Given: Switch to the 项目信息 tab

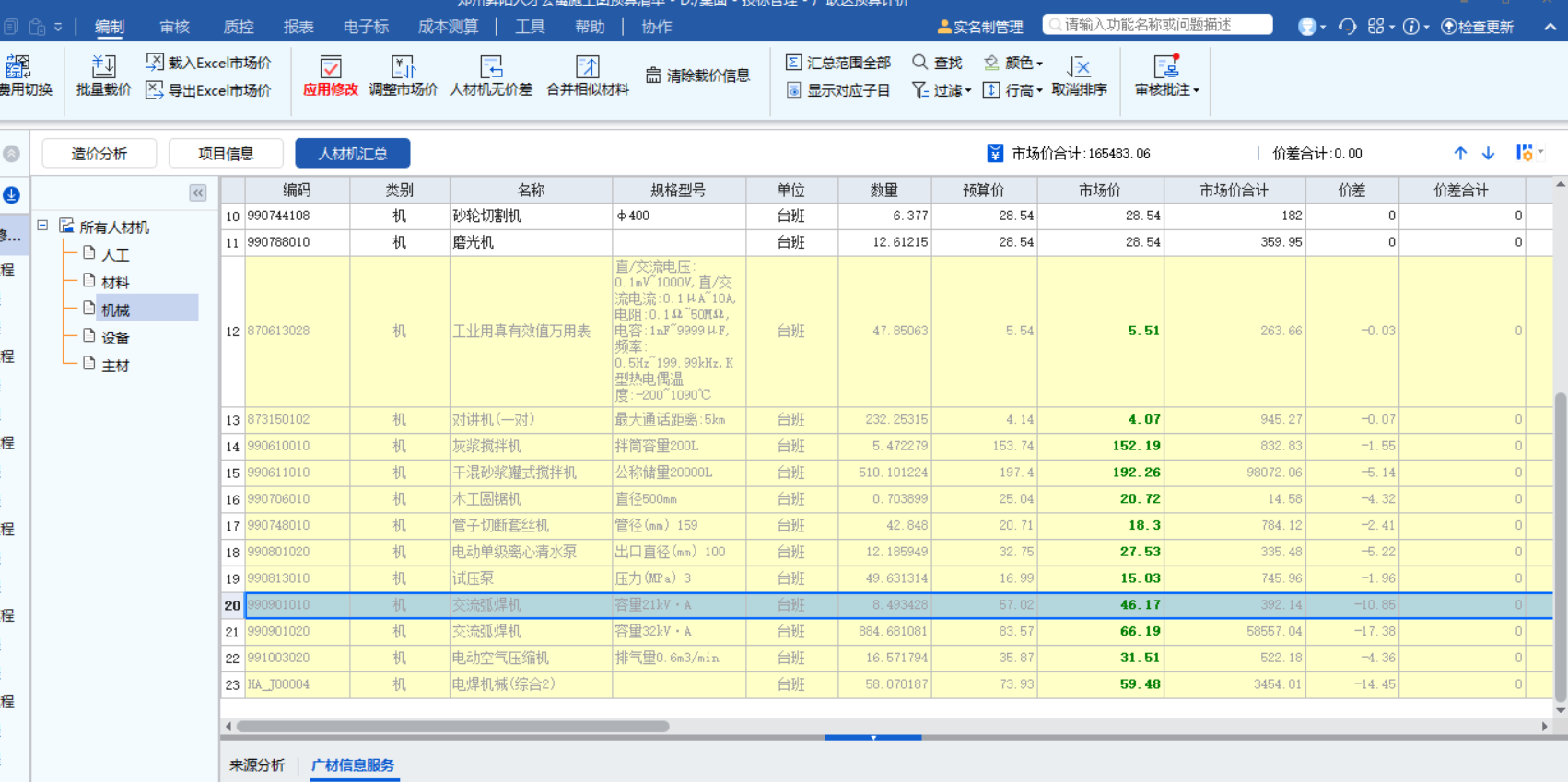Looking at the screenshot, I should (226, 153).
